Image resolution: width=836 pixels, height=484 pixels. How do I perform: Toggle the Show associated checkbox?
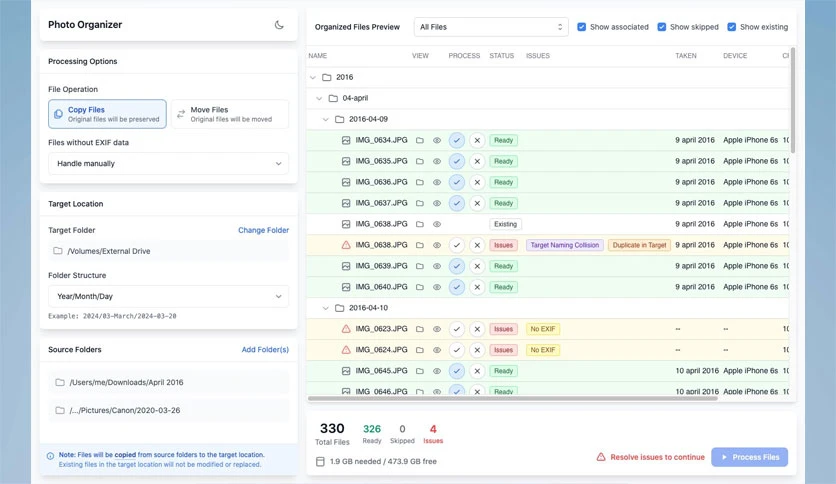pos(582,27)
